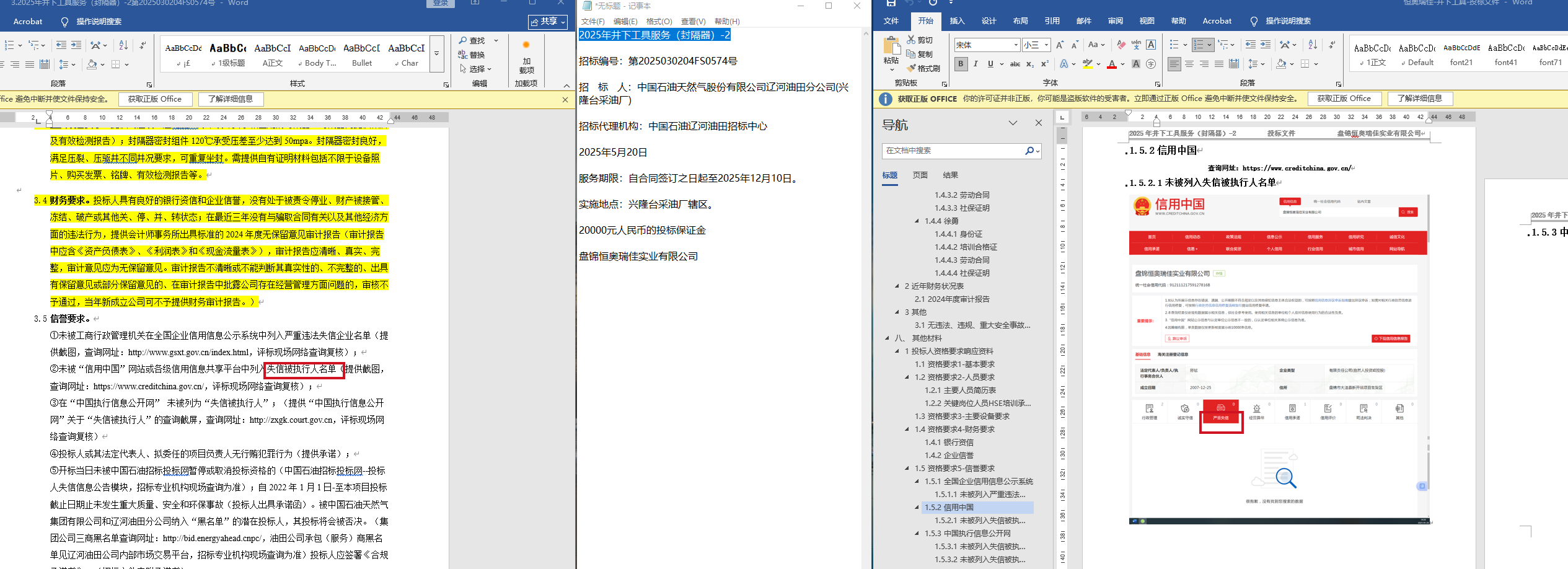The width and height of the screenshot is (1568, 569).
Task: Click align right in right Word
Action: (1204, 64)
